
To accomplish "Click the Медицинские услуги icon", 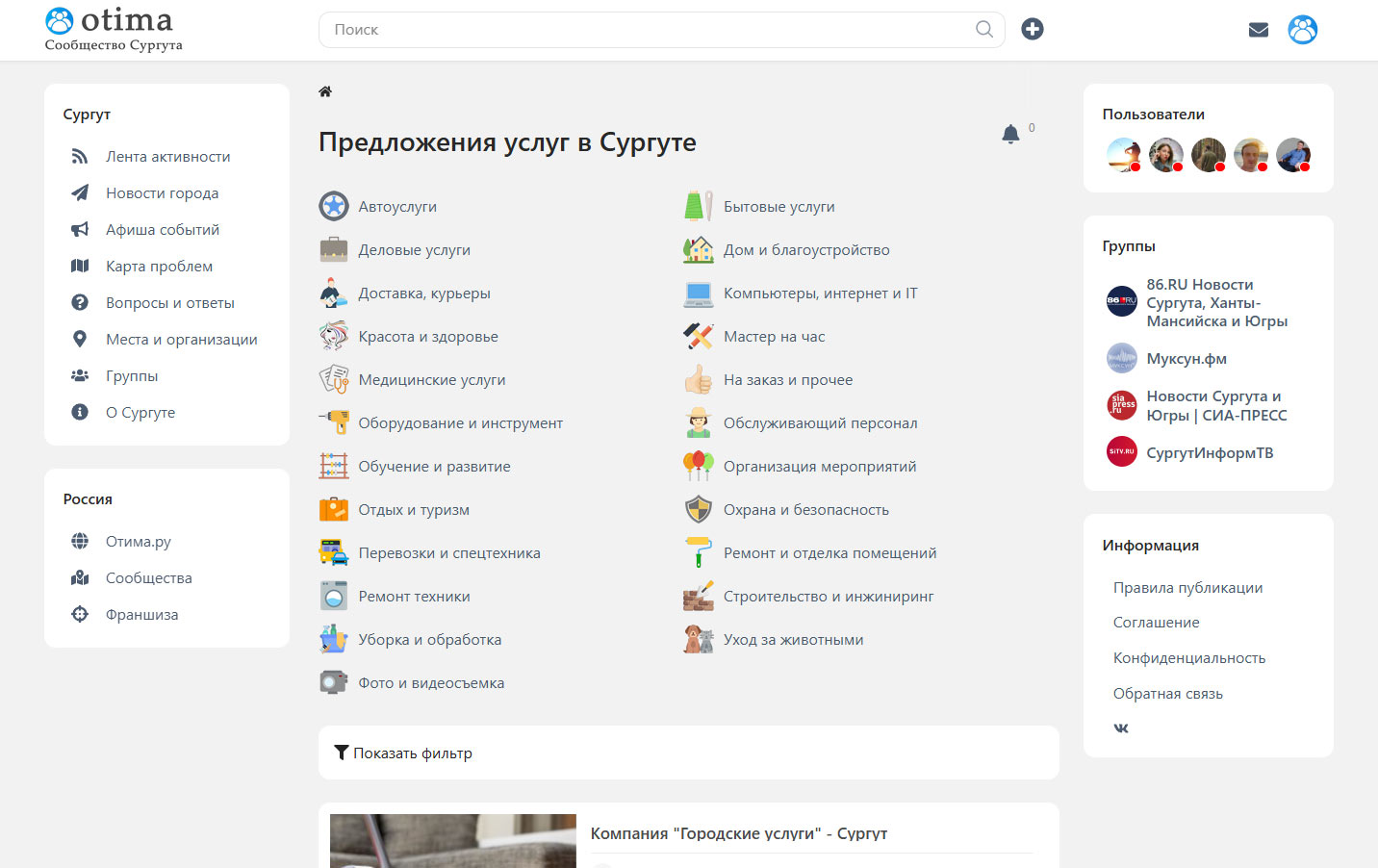I will click(x=334, y=379).
